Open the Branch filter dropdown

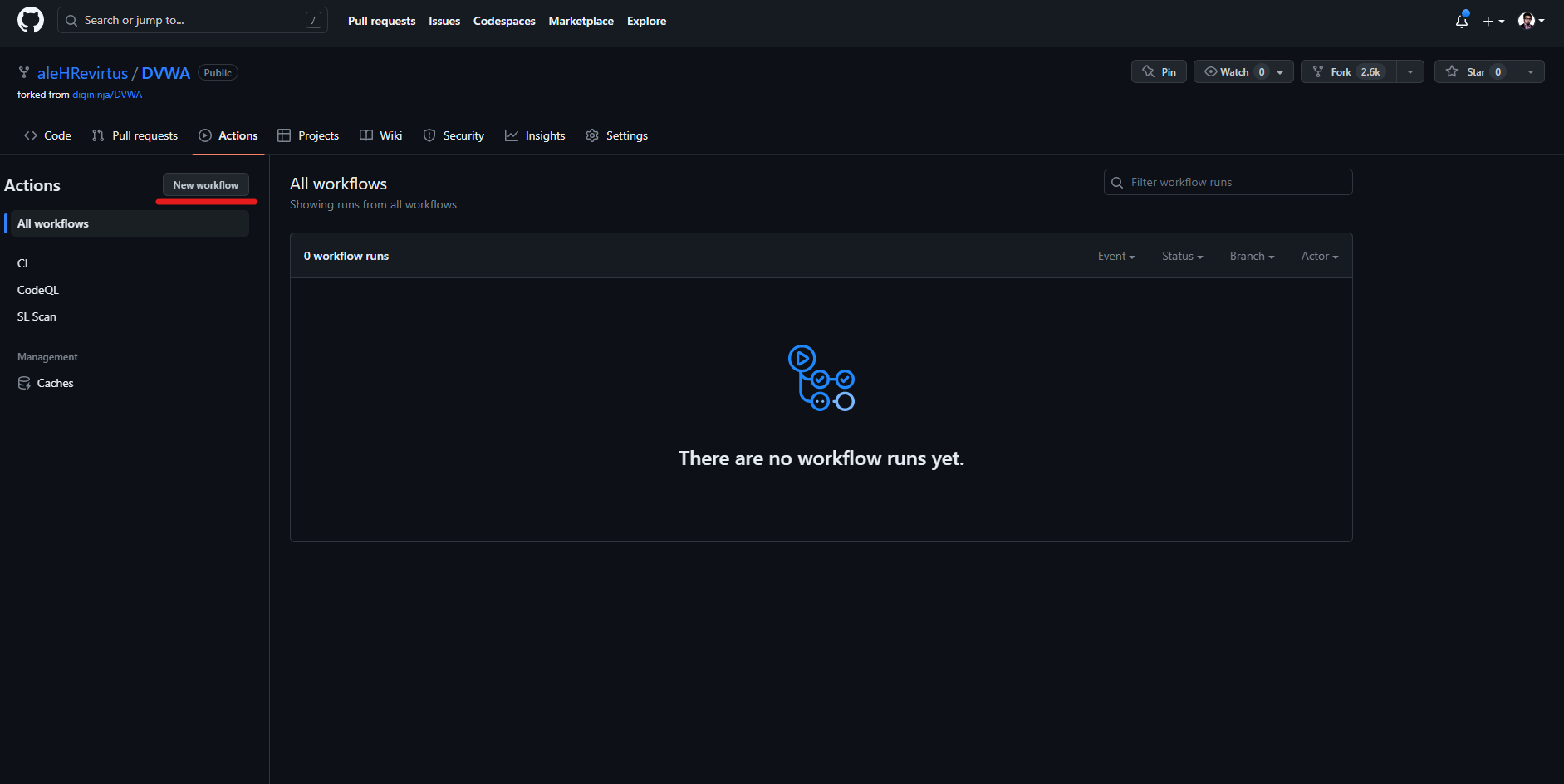coord(1252,256)
